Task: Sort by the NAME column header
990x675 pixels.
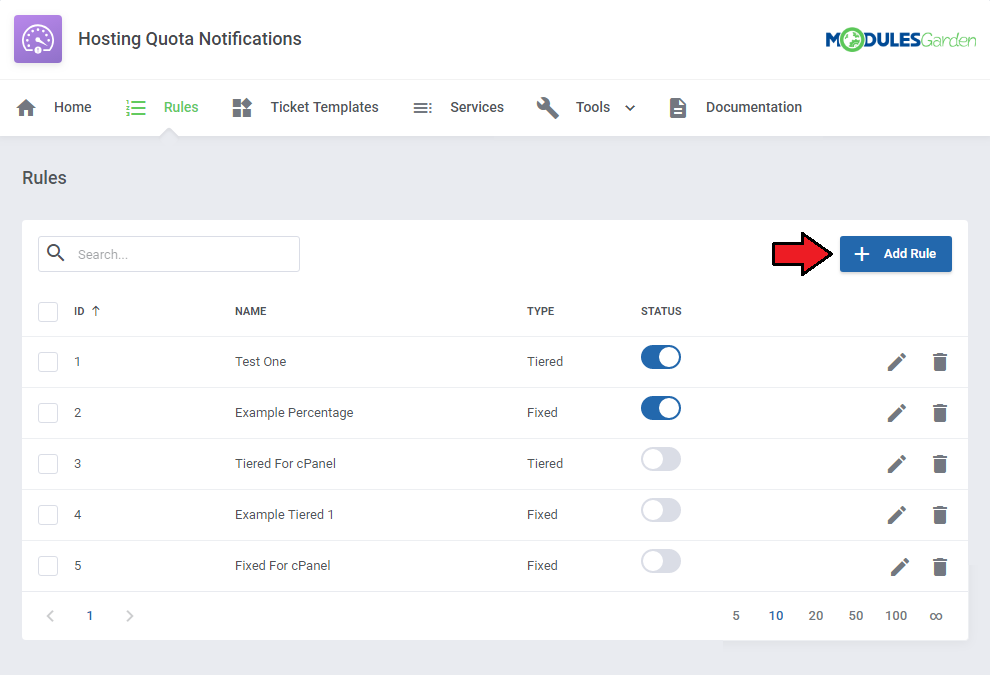Action: click(x=251, y=311)
